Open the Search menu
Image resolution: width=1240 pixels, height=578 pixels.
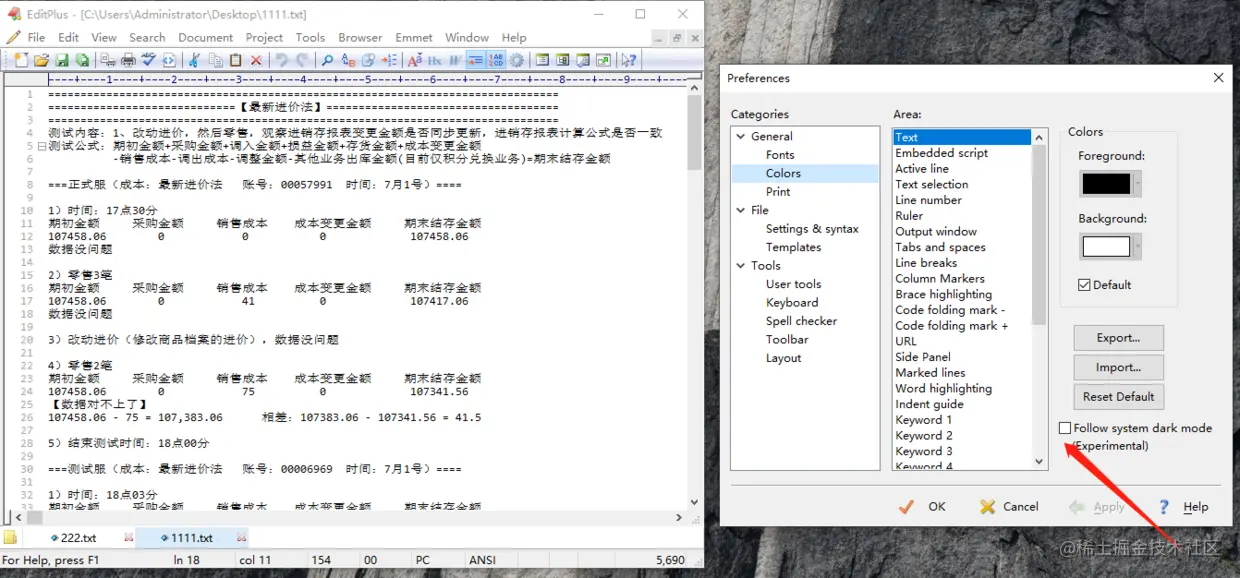click(147, 37)
